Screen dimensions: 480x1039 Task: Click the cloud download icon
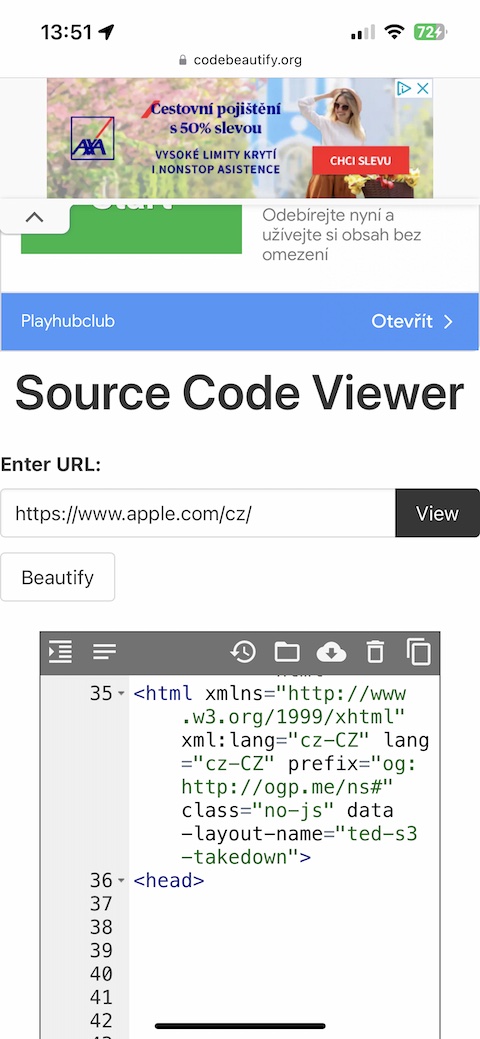pyautogui.click(x=331, y=653)
